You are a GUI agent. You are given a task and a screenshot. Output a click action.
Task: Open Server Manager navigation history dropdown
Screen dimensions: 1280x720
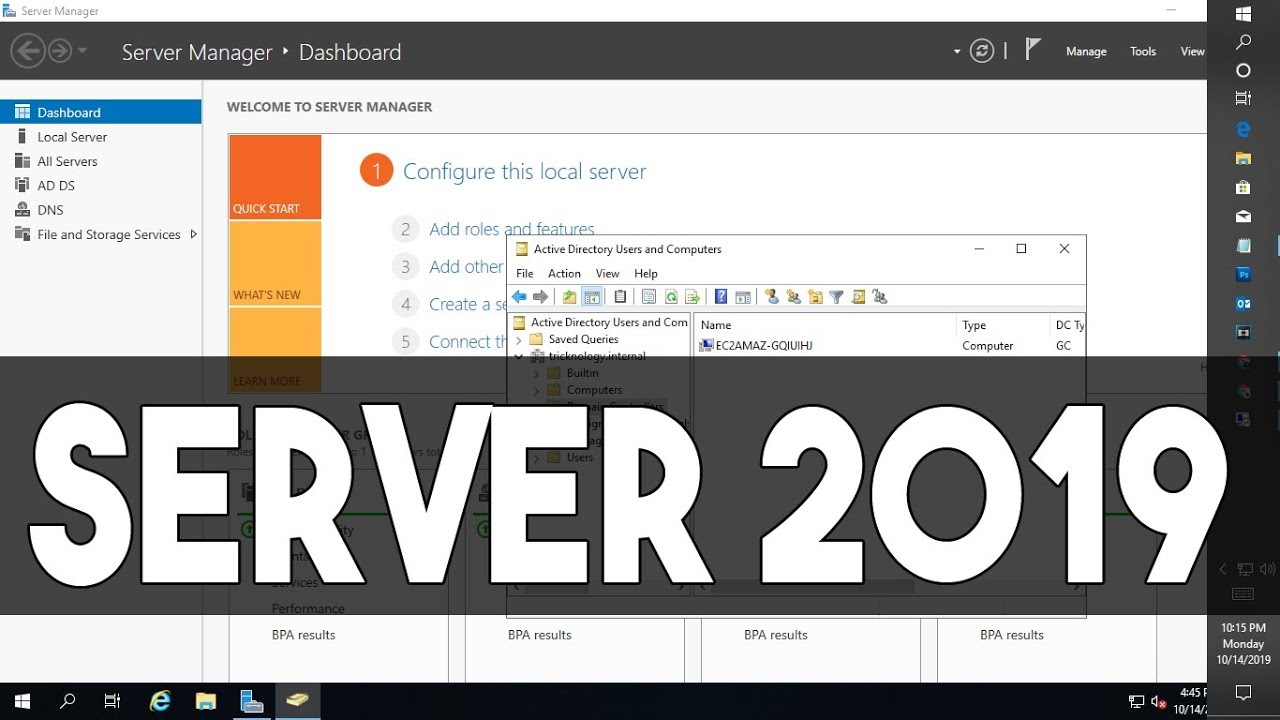[x=83, y=51]
